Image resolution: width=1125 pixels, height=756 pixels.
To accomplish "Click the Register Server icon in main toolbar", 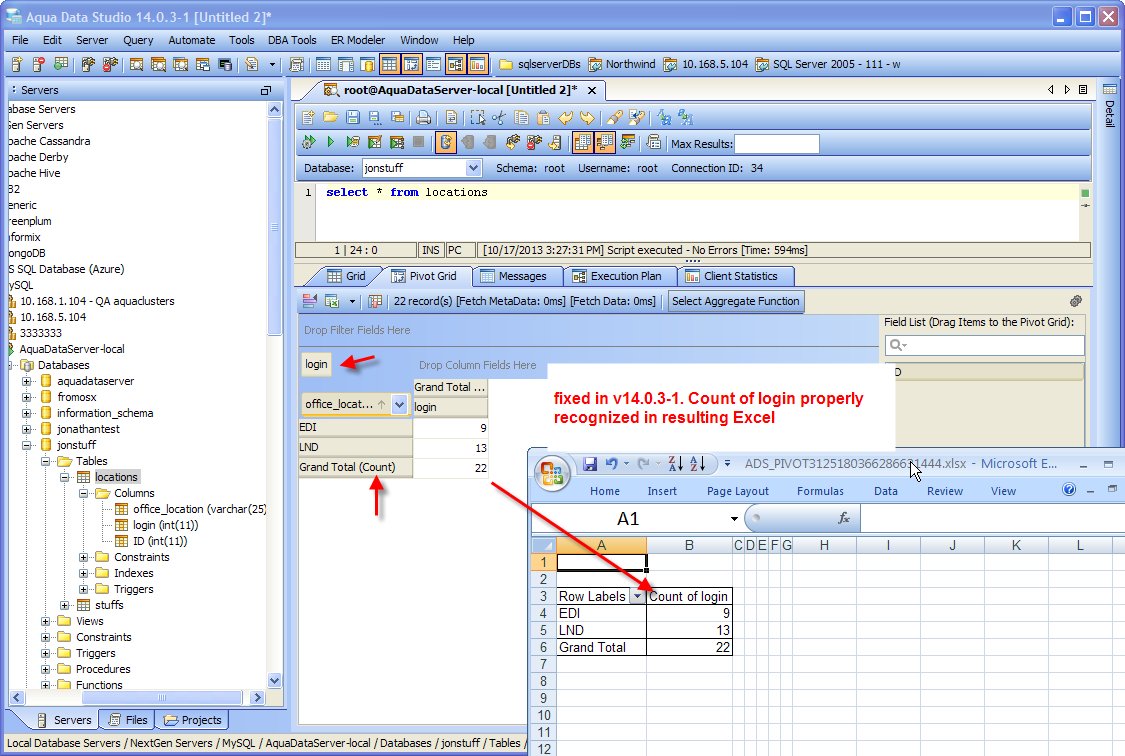I will pos(17,65).
